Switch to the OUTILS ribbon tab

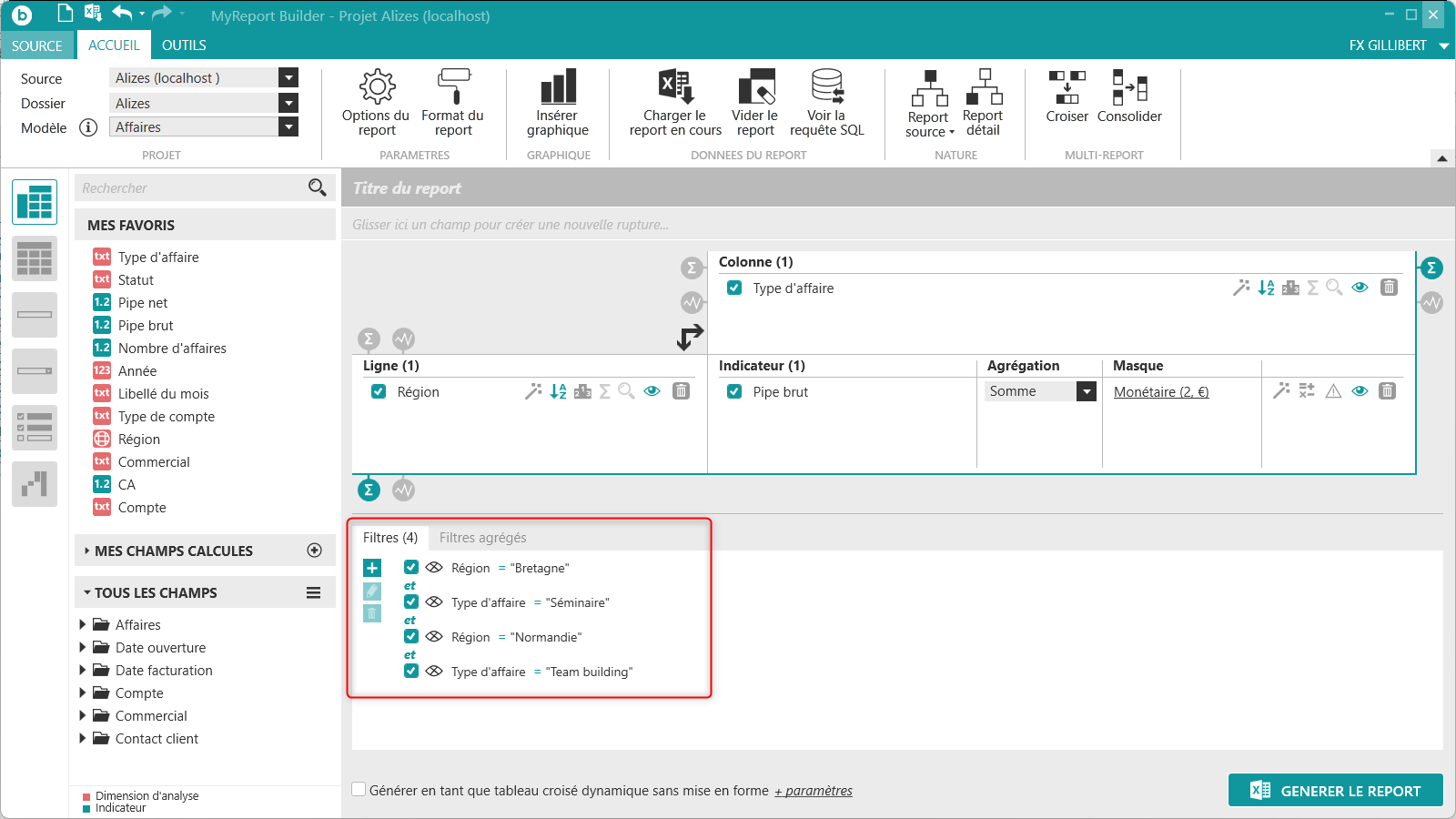(x=184, y=45)
